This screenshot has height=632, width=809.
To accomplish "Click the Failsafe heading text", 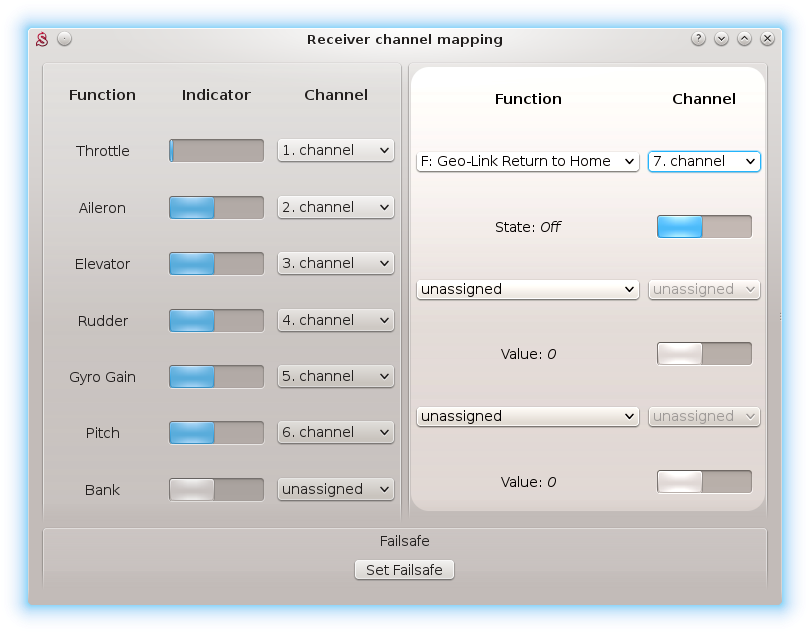I will [x=404, y=541].
